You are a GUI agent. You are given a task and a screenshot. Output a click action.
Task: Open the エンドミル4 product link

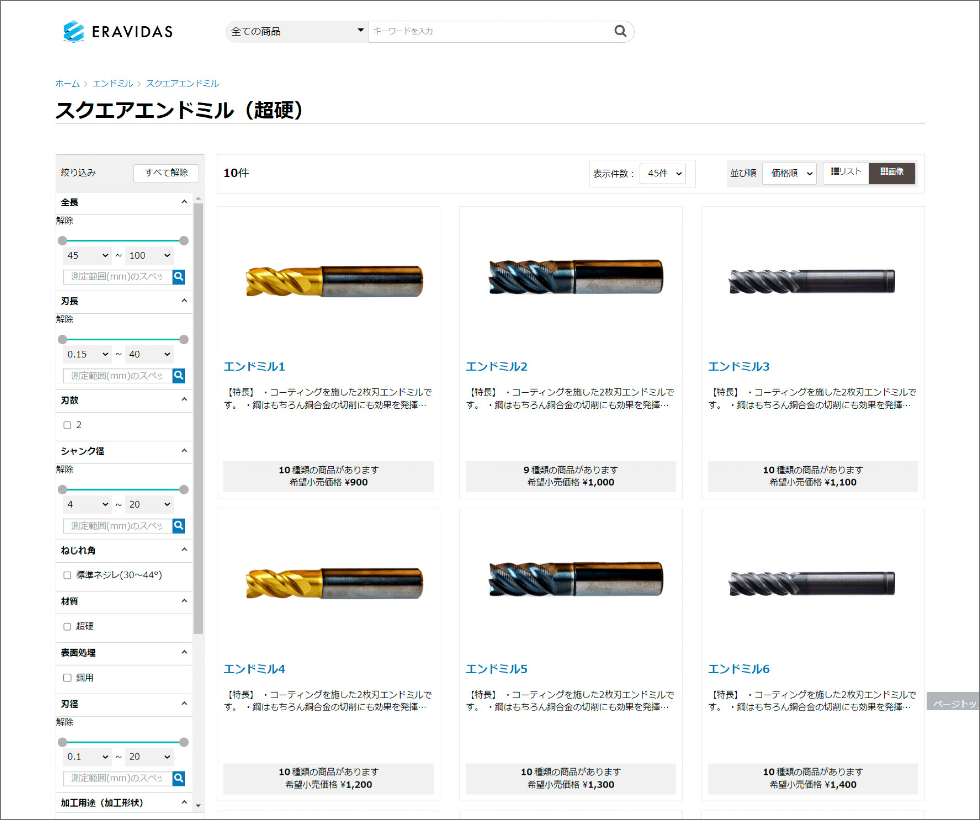coord(254,669)
